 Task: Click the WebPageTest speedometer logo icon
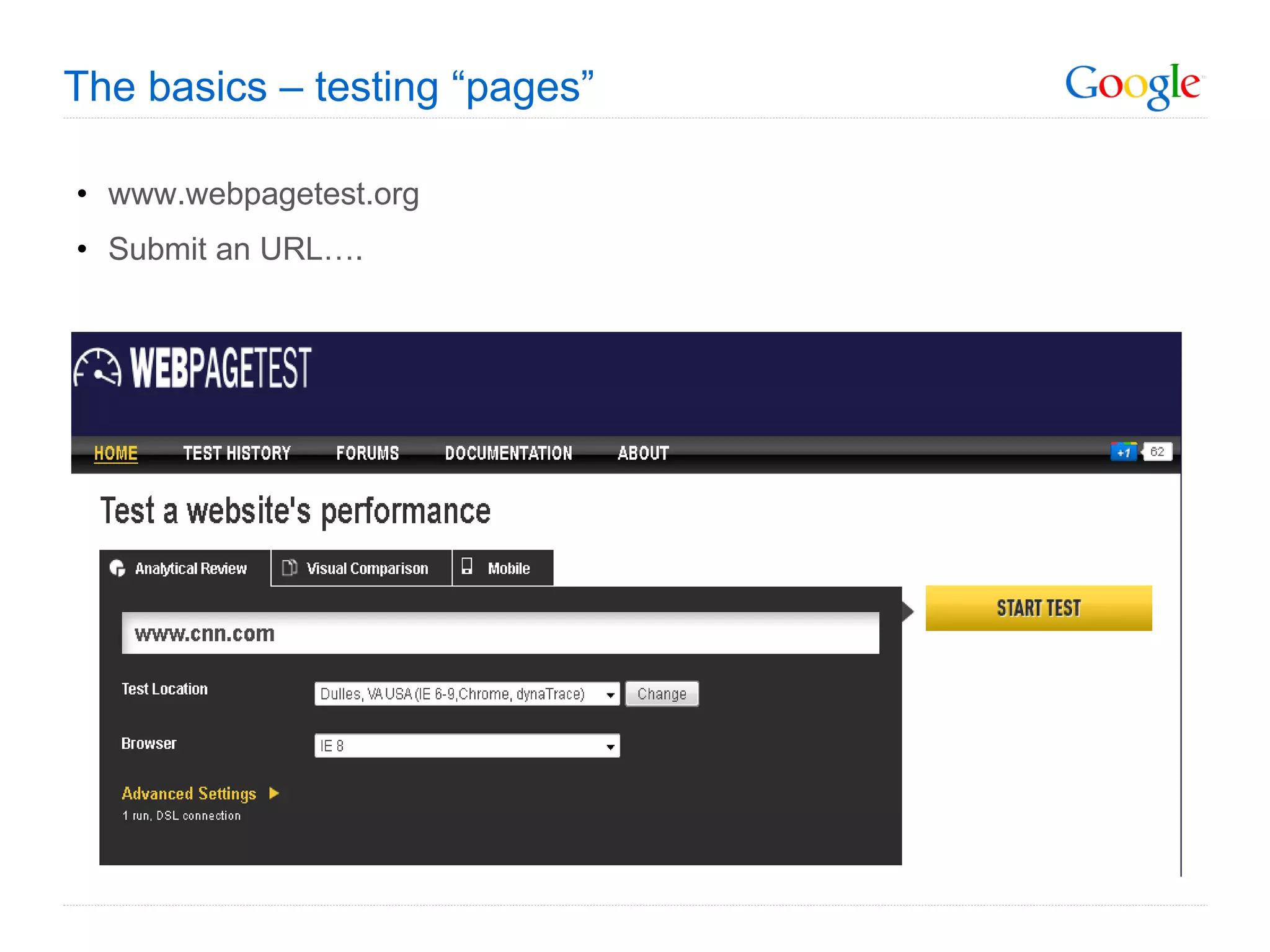click(x=97, y=368)
